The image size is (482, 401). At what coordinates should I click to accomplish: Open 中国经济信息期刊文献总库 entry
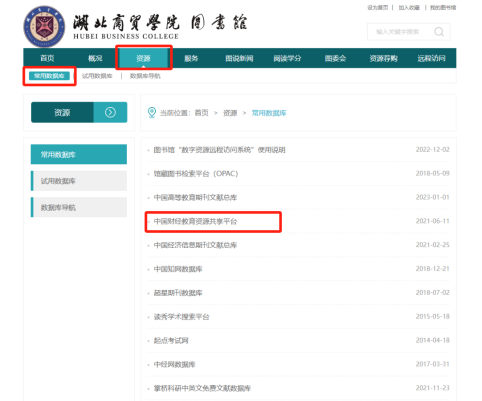195,245
